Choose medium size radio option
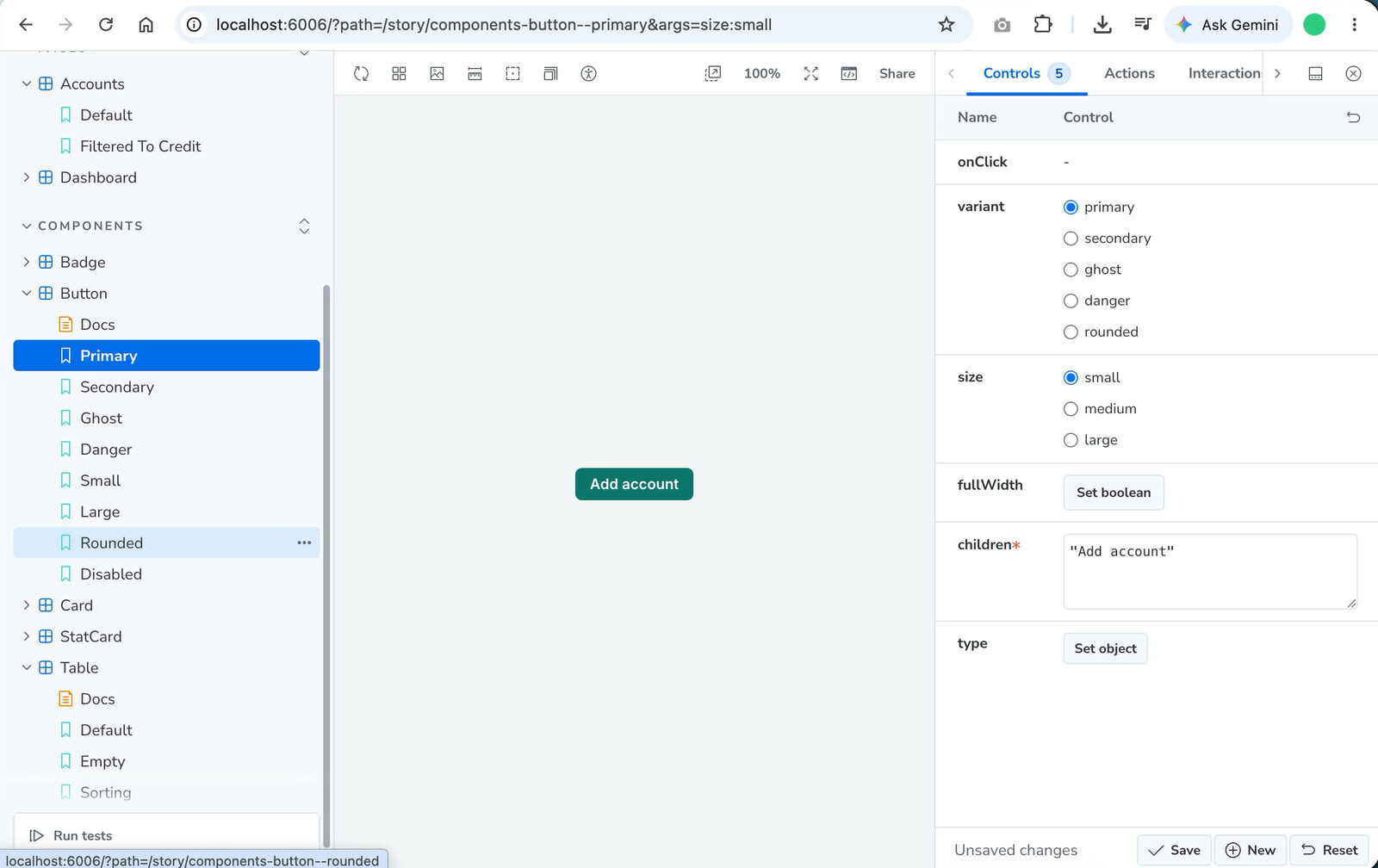 pyautogui.click(x=1071, y=409)
